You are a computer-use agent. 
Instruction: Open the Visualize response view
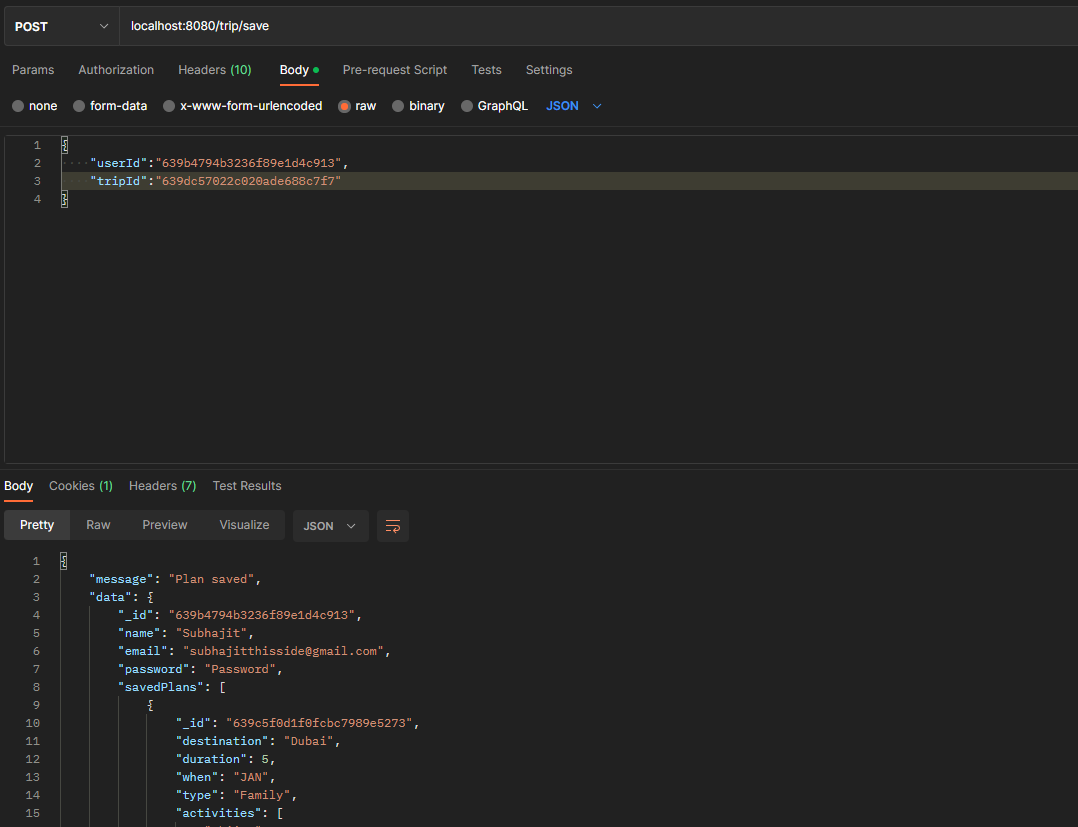click(x=244, y=525)
